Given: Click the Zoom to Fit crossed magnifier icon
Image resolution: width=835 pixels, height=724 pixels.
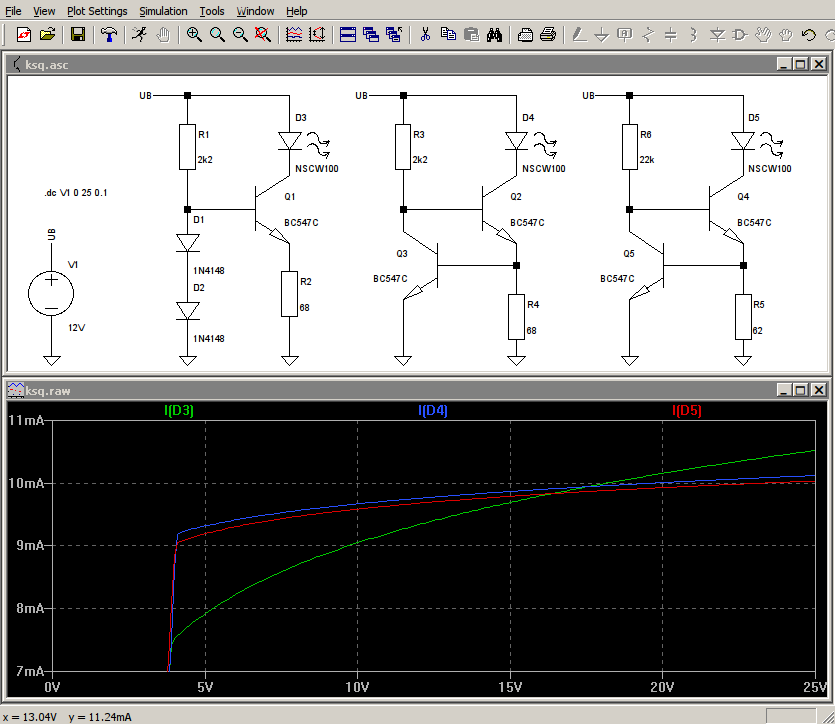Looking at the screenshot, I should [263, 35].
